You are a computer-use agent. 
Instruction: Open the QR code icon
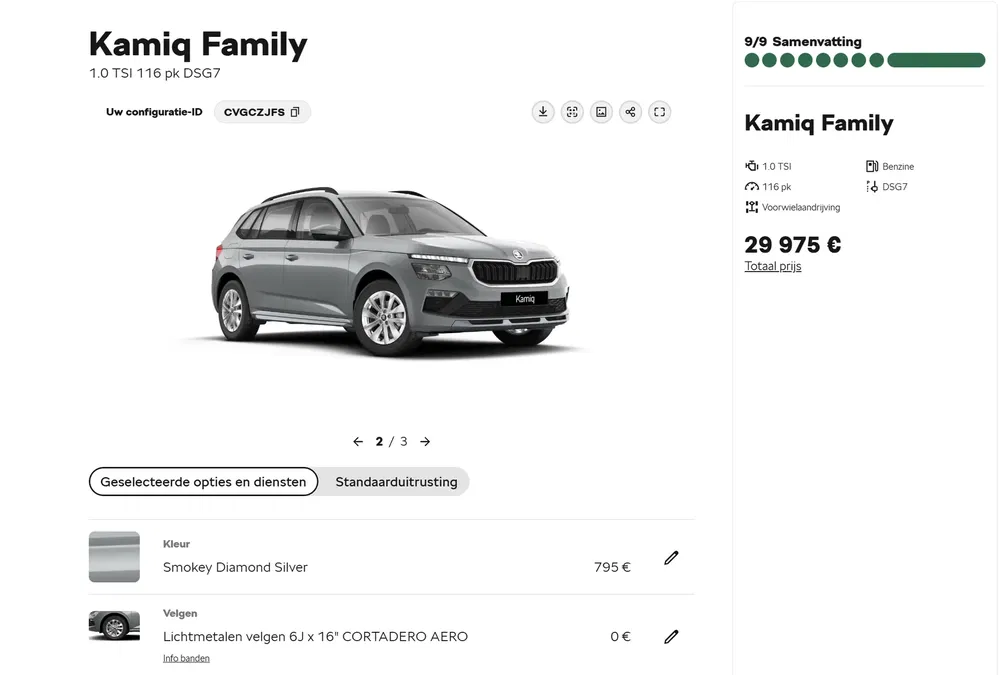click(x=572, y=112)
